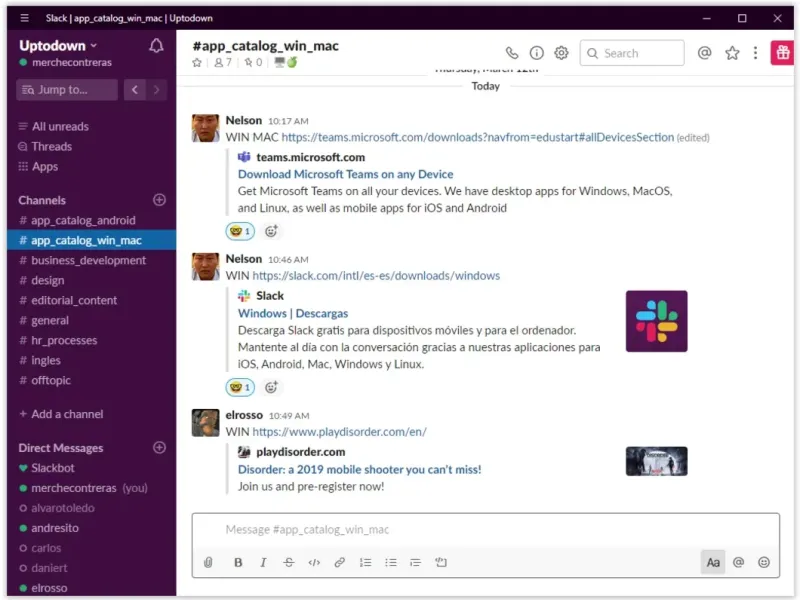The width and height of the screenshot is (800, 600).
Task: Open the hr_processes channel
Action: click(64, 340)
